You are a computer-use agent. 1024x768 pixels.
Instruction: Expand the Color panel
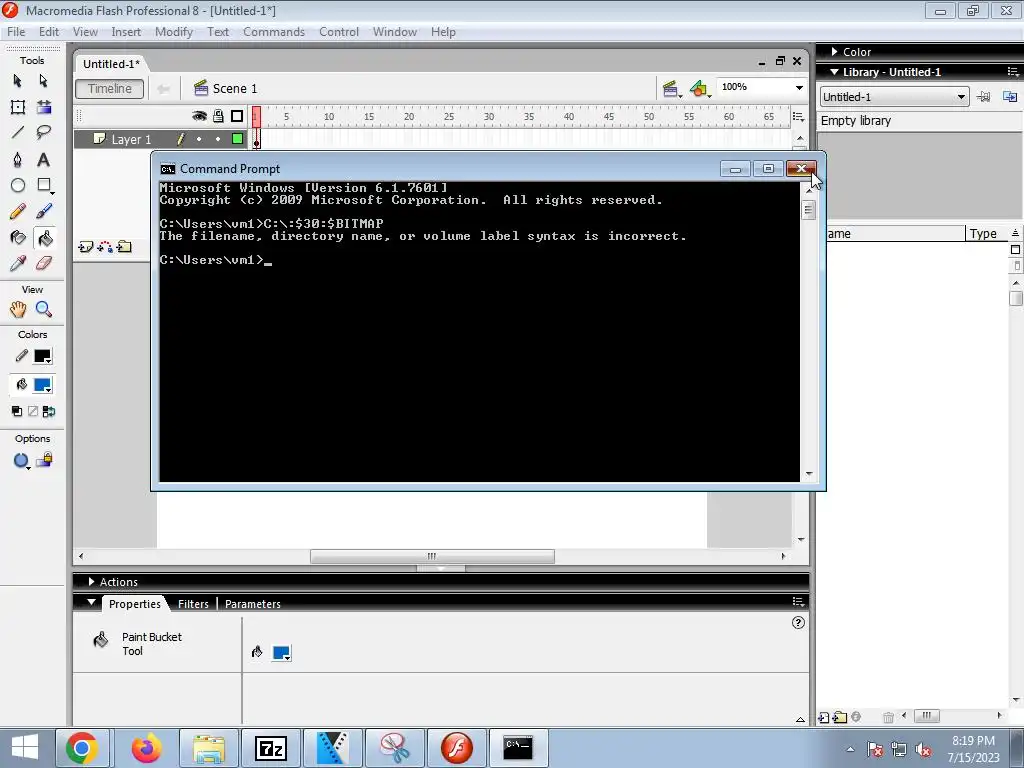pyautogui.click(x=834, y=52)
